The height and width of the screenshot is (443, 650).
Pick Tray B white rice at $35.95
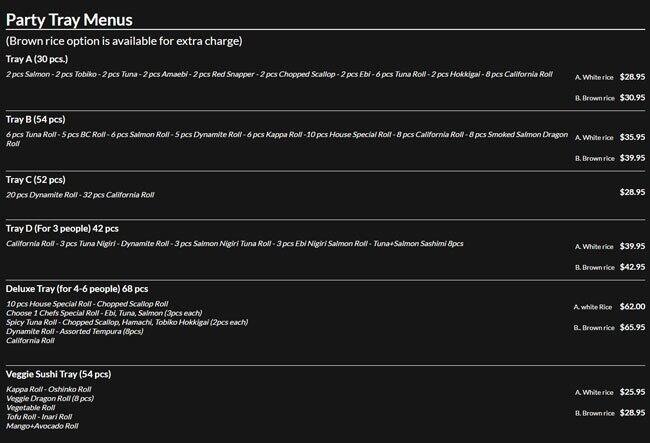click(x=632, y=137)
